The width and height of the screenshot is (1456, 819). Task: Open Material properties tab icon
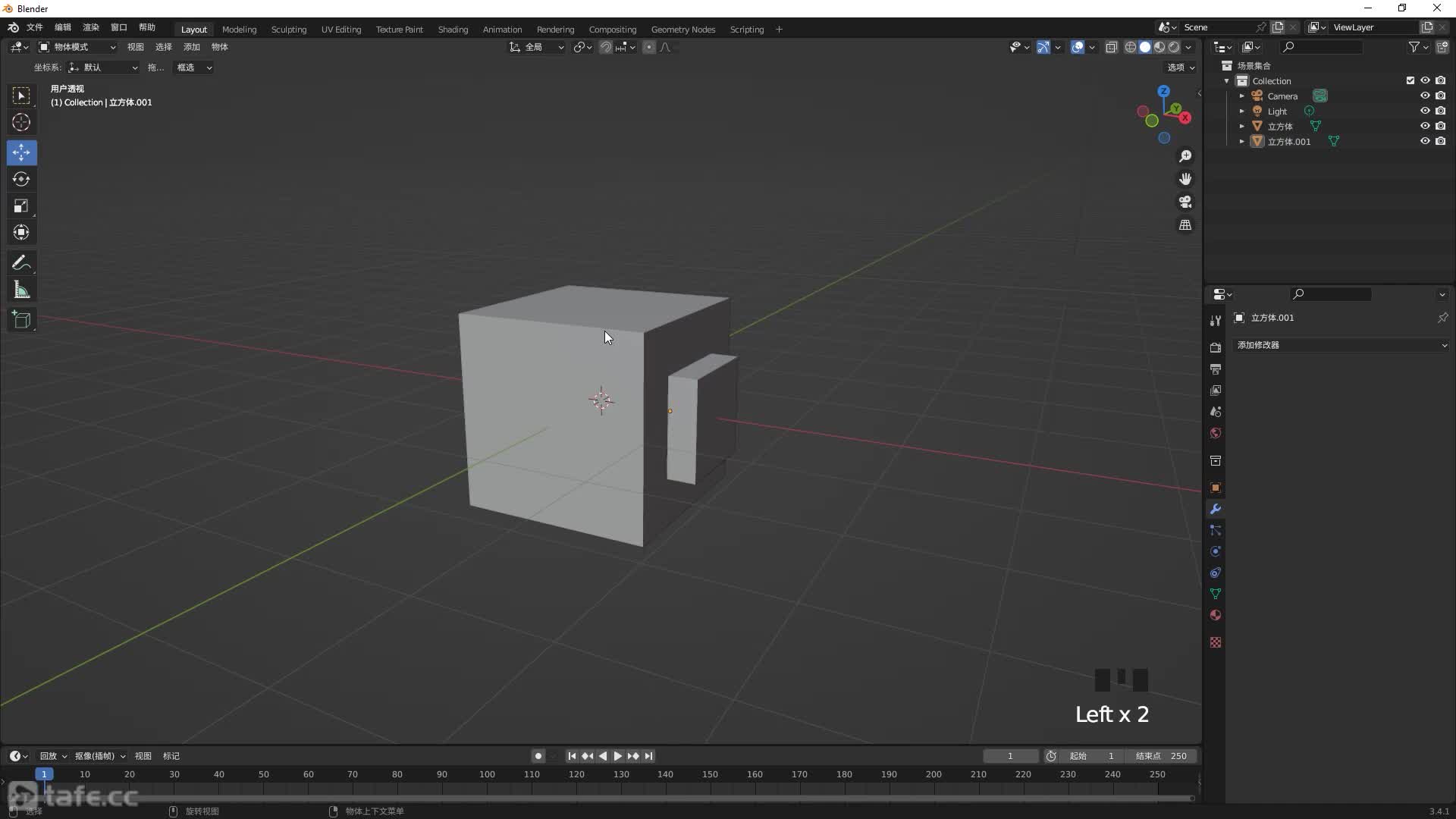click(x=1216, y=615)
